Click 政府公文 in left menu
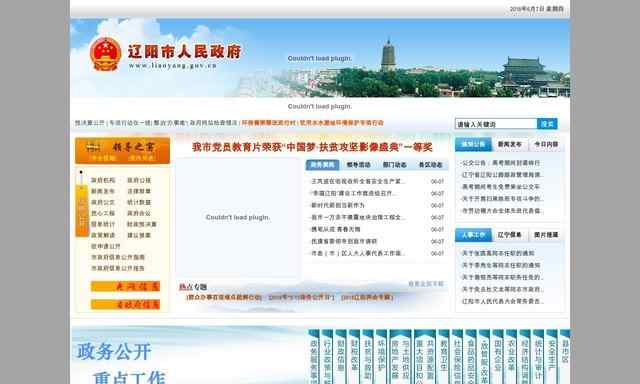This screenshot has height=384, width=640. click(x=103, y=202)
